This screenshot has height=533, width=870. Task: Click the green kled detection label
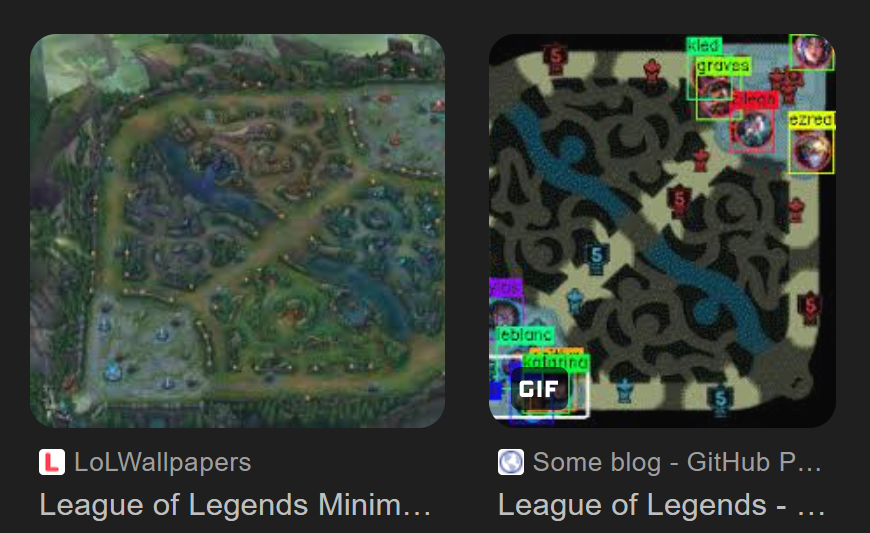point(704,45)
